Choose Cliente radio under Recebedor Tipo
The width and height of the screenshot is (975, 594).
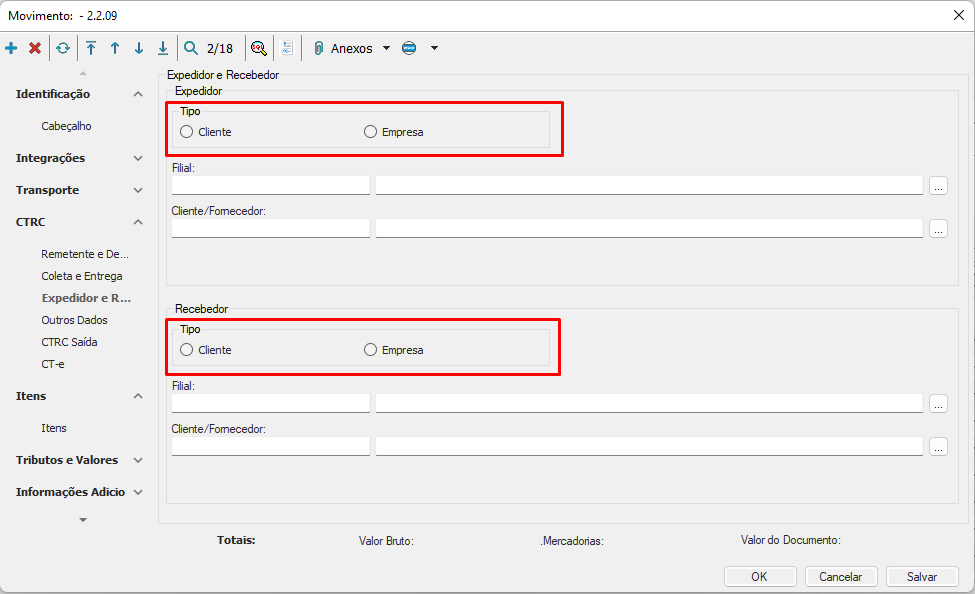pyautogui.click(x=187, y=350)
